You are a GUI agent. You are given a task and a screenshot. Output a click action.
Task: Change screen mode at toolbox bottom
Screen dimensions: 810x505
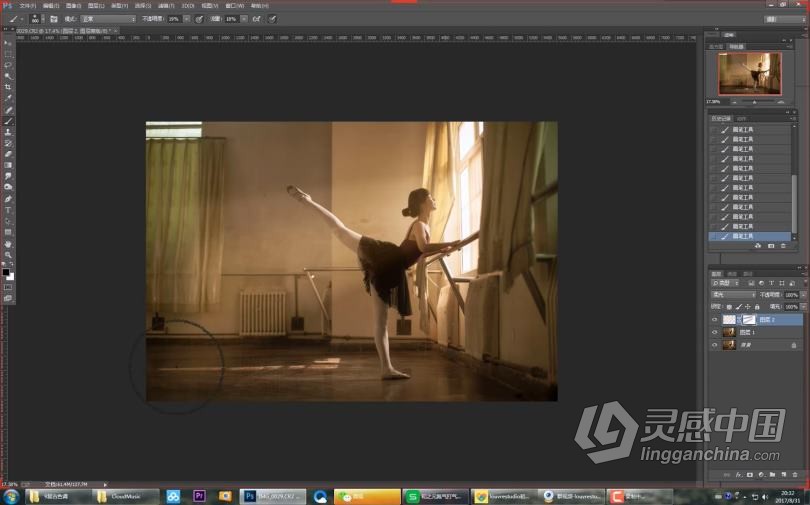click(8, 298)
